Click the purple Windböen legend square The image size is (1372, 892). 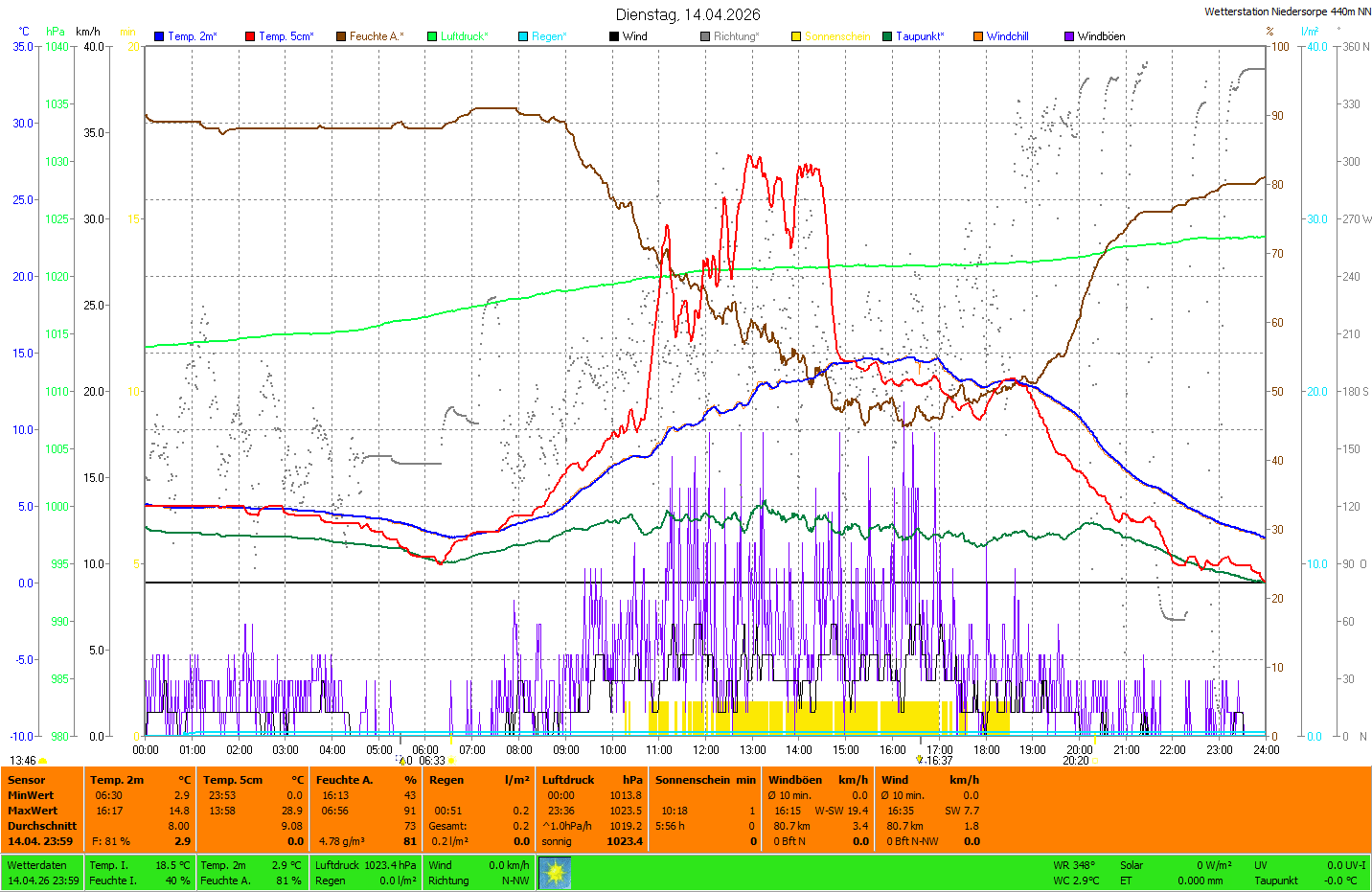(x=1069, y=36)
